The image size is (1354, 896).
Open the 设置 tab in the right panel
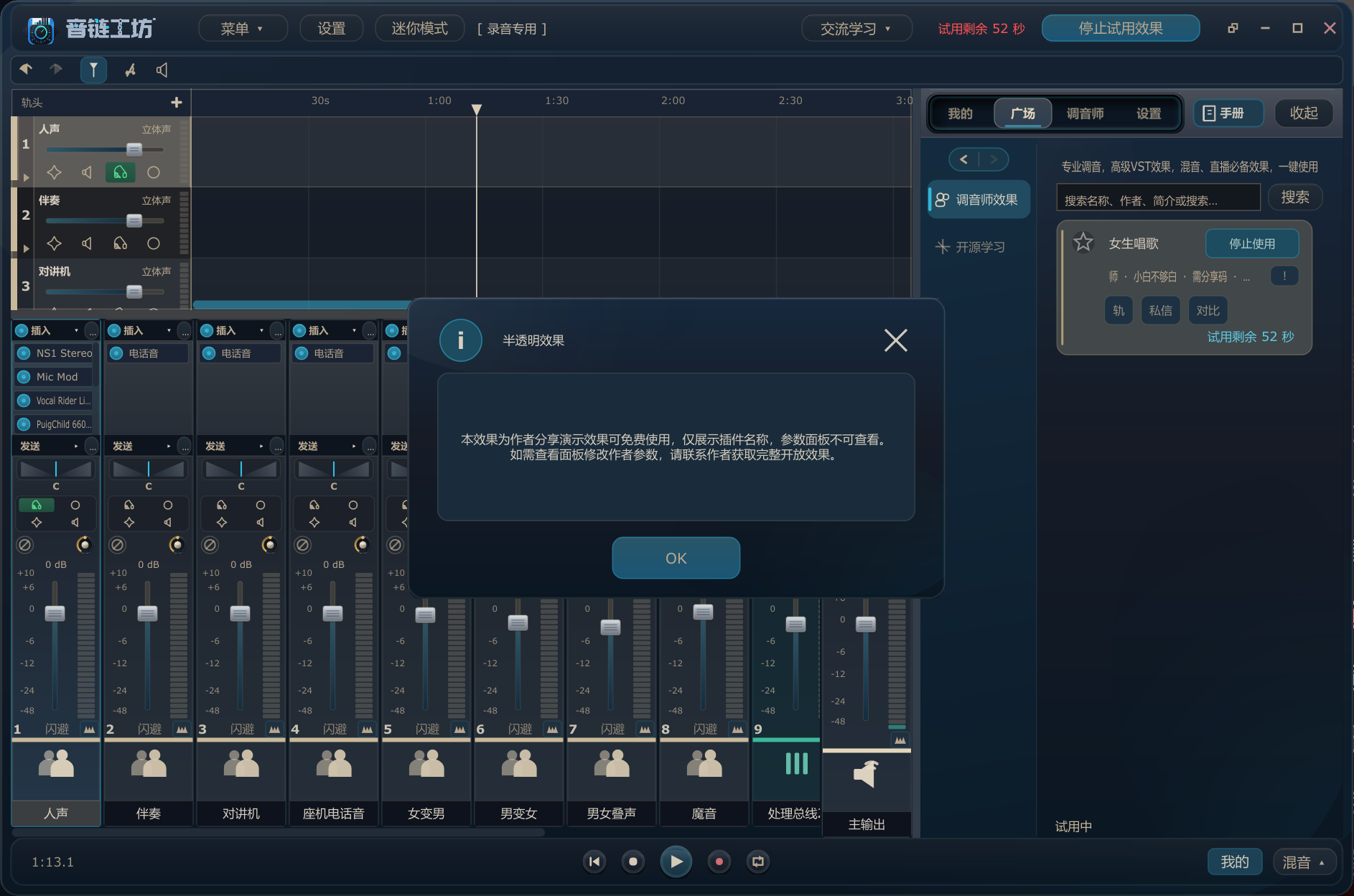[x=1149, y=113]
